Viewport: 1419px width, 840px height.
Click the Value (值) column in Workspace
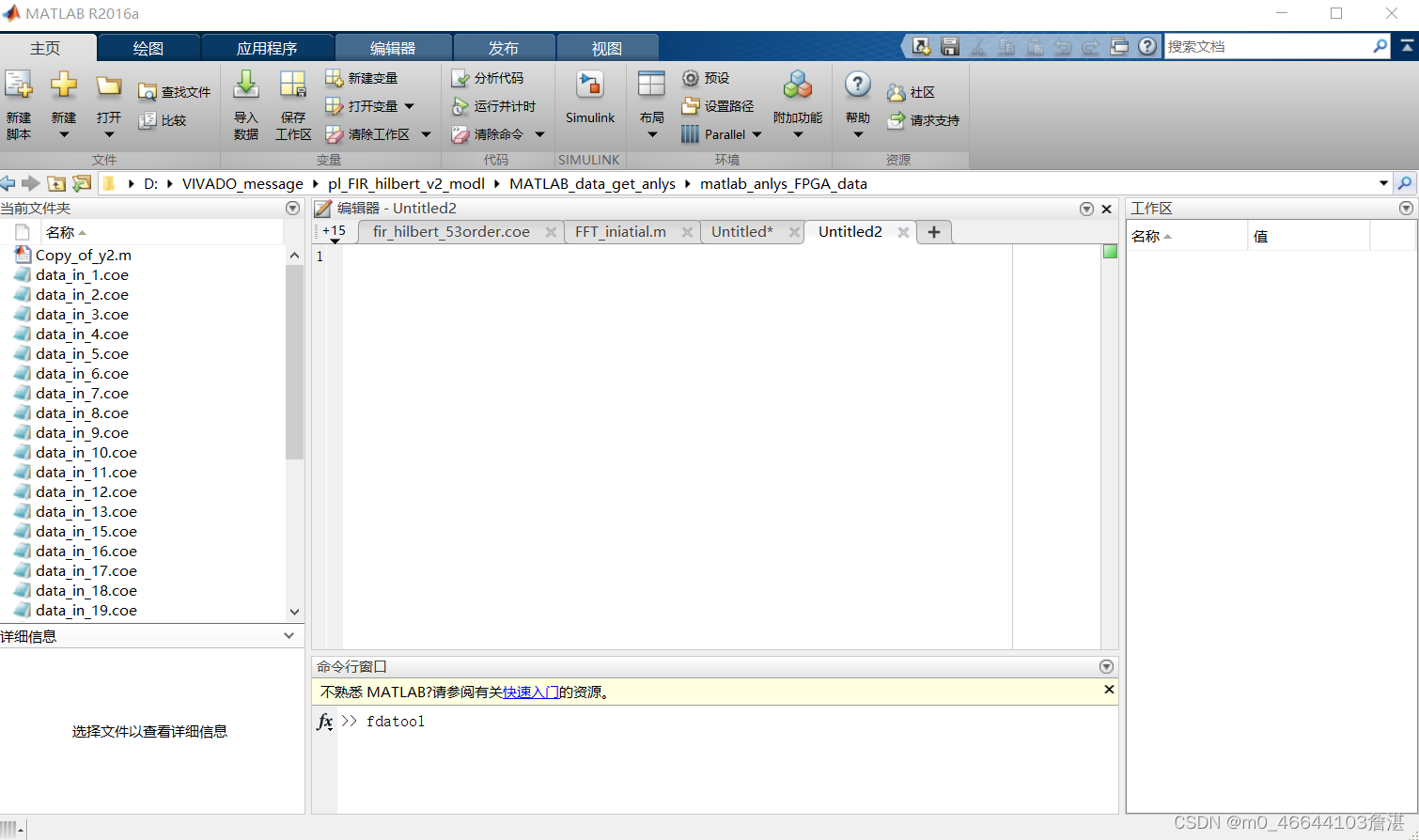click(x=1308, y=236)
